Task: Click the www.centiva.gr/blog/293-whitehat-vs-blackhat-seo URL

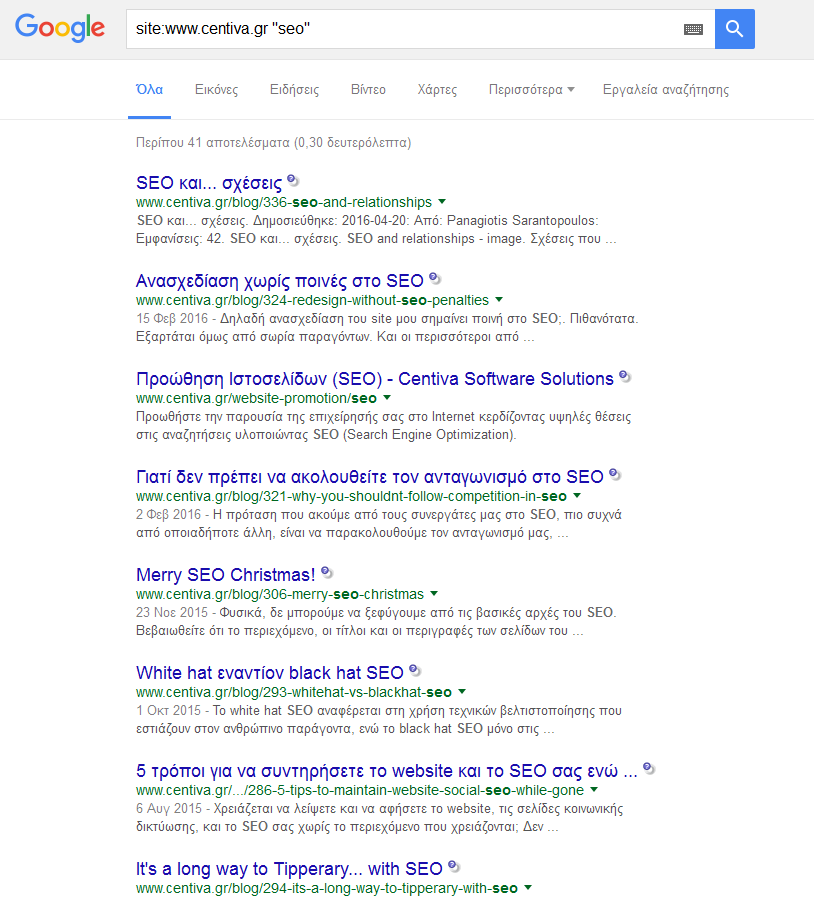Action: [294, 692]
